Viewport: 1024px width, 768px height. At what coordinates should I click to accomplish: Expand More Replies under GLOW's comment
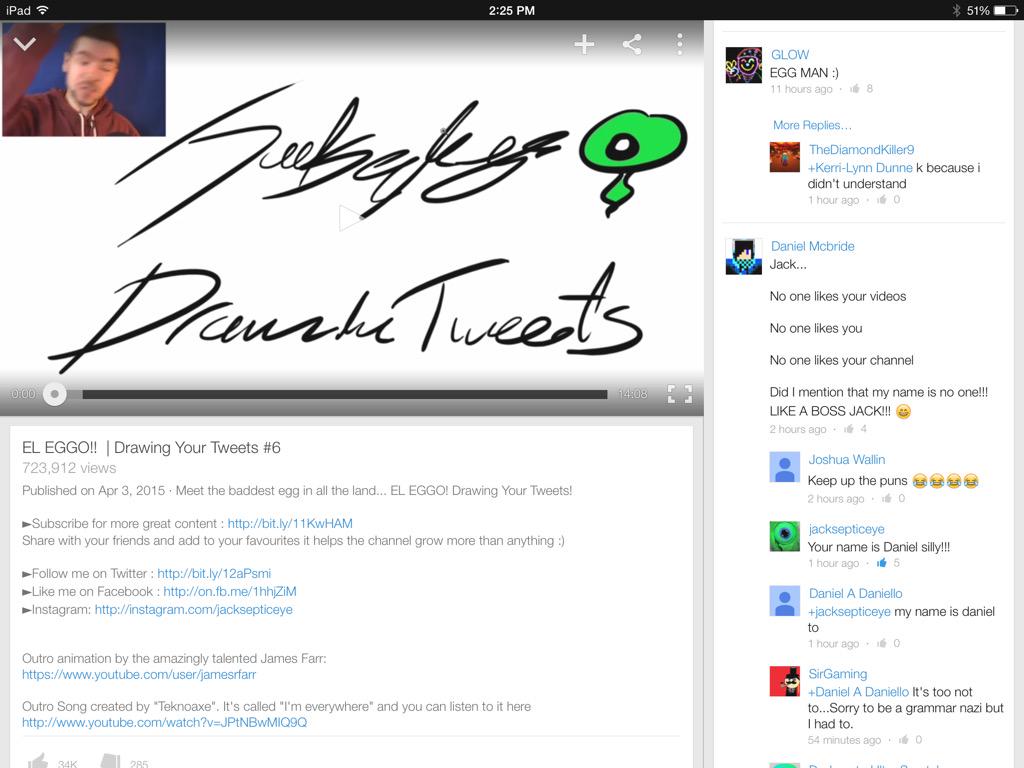[812, 125]
